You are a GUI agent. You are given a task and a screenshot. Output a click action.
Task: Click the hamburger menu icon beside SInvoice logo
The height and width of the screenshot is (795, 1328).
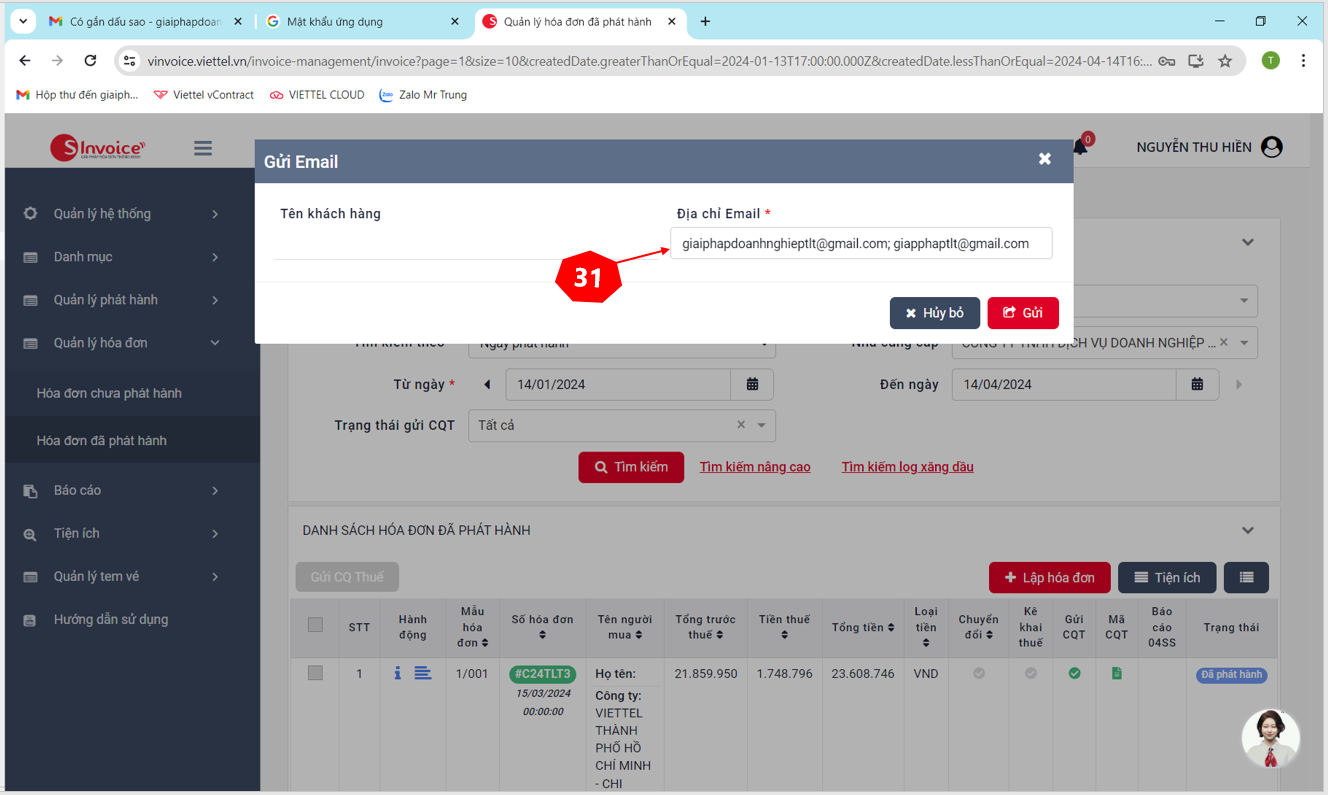[x=203, y=148]
